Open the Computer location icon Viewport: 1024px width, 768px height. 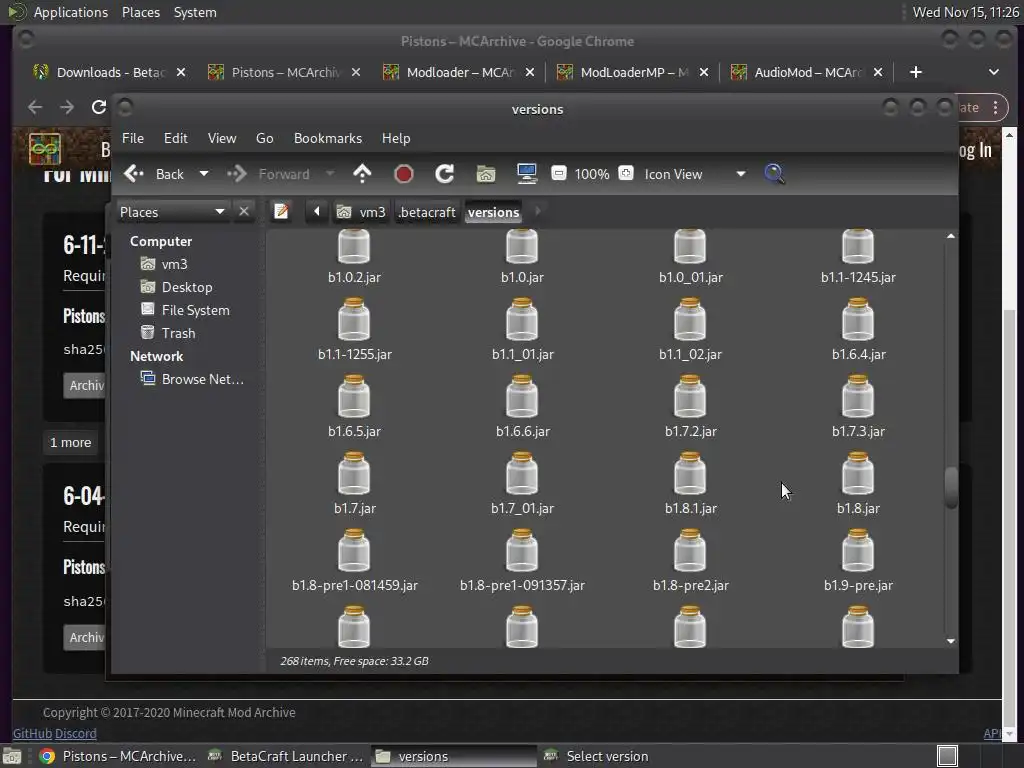[x=527, y=174]
